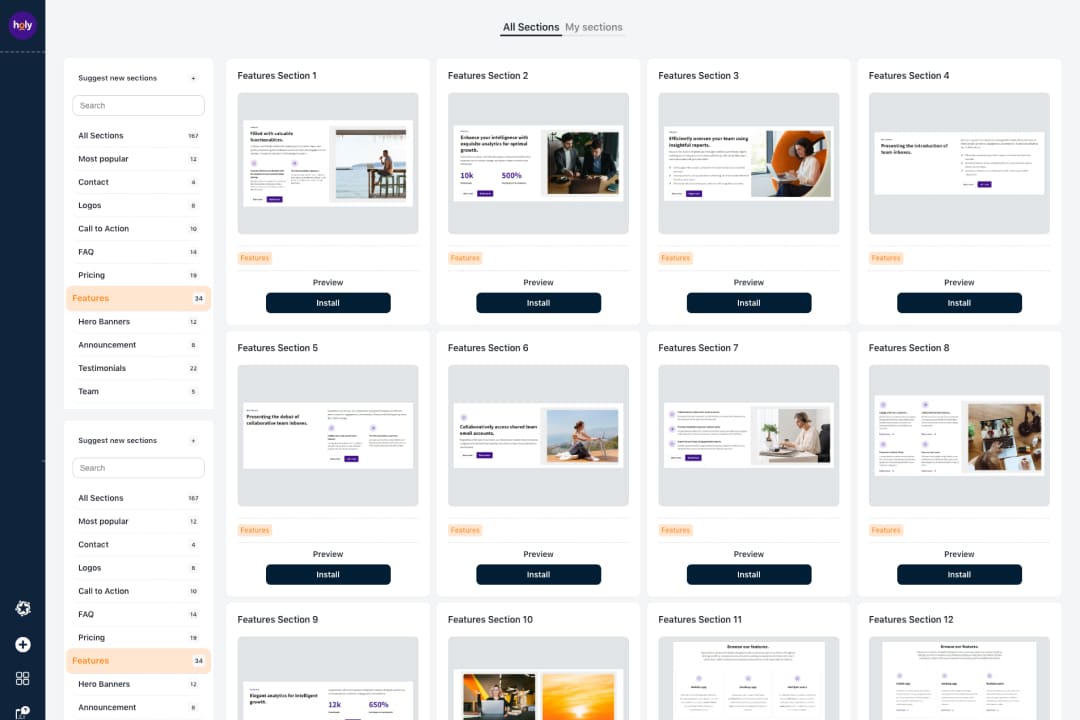The height and width of the screenshot is (720, 1080).
Task: Open the Features Section 8 thumbnail
Action: [x=959, y=435]
